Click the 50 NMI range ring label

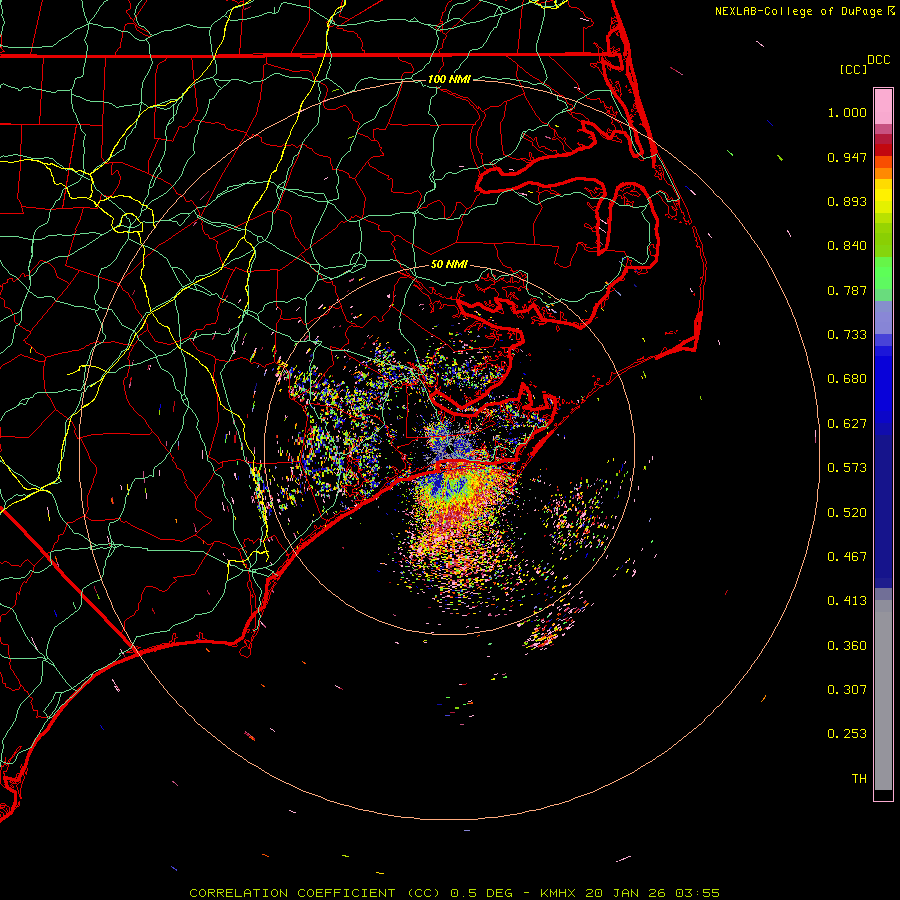click(x=449, y=264)
